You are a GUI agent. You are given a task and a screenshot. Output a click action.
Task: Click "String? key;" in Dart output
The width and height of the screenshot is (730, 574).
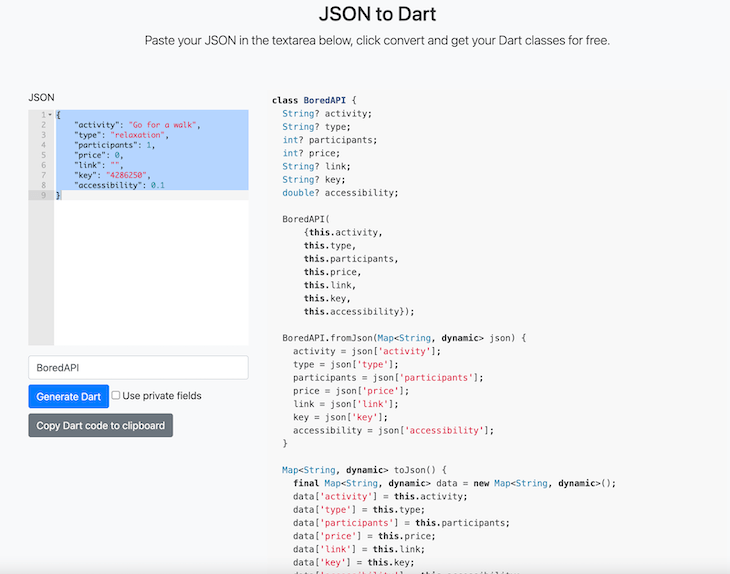pos(314,180)
